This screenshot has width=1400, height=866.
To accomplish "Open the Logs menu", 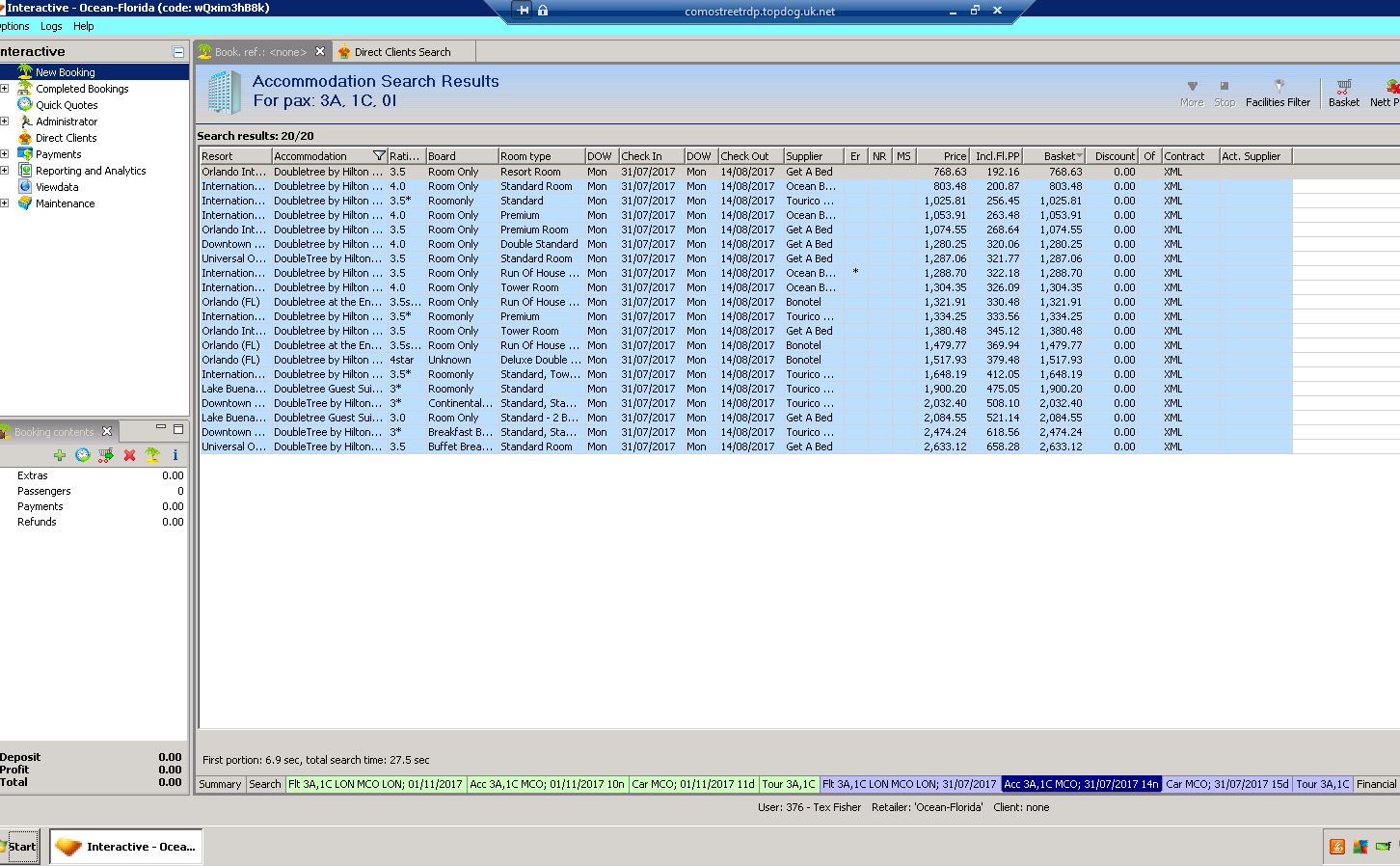I will pos(51,26).
